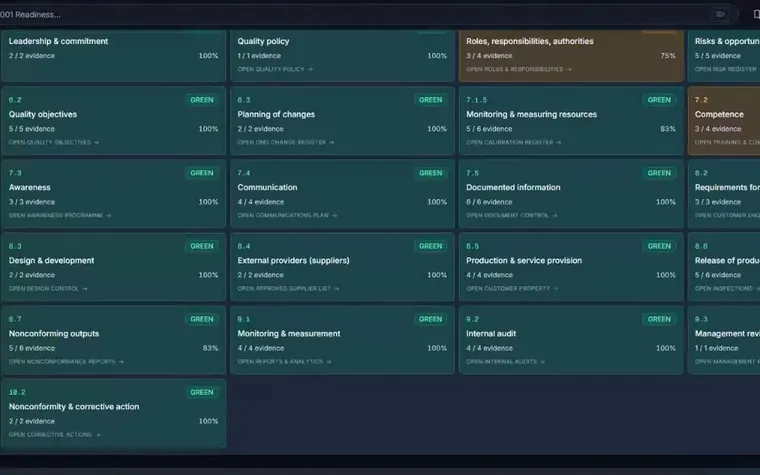
Task: Select the 'Leadership & commitment' card title
Action: pos(58,41)
